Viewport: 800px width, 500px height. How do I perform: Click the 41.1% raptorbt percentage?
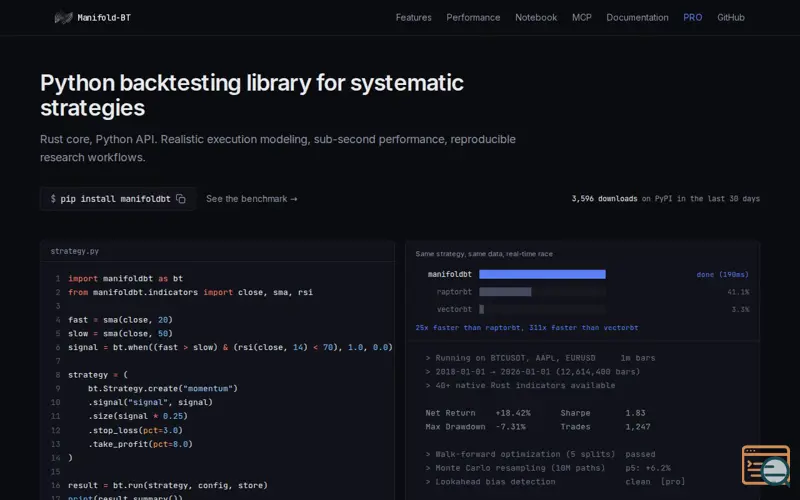coord(738,292)
